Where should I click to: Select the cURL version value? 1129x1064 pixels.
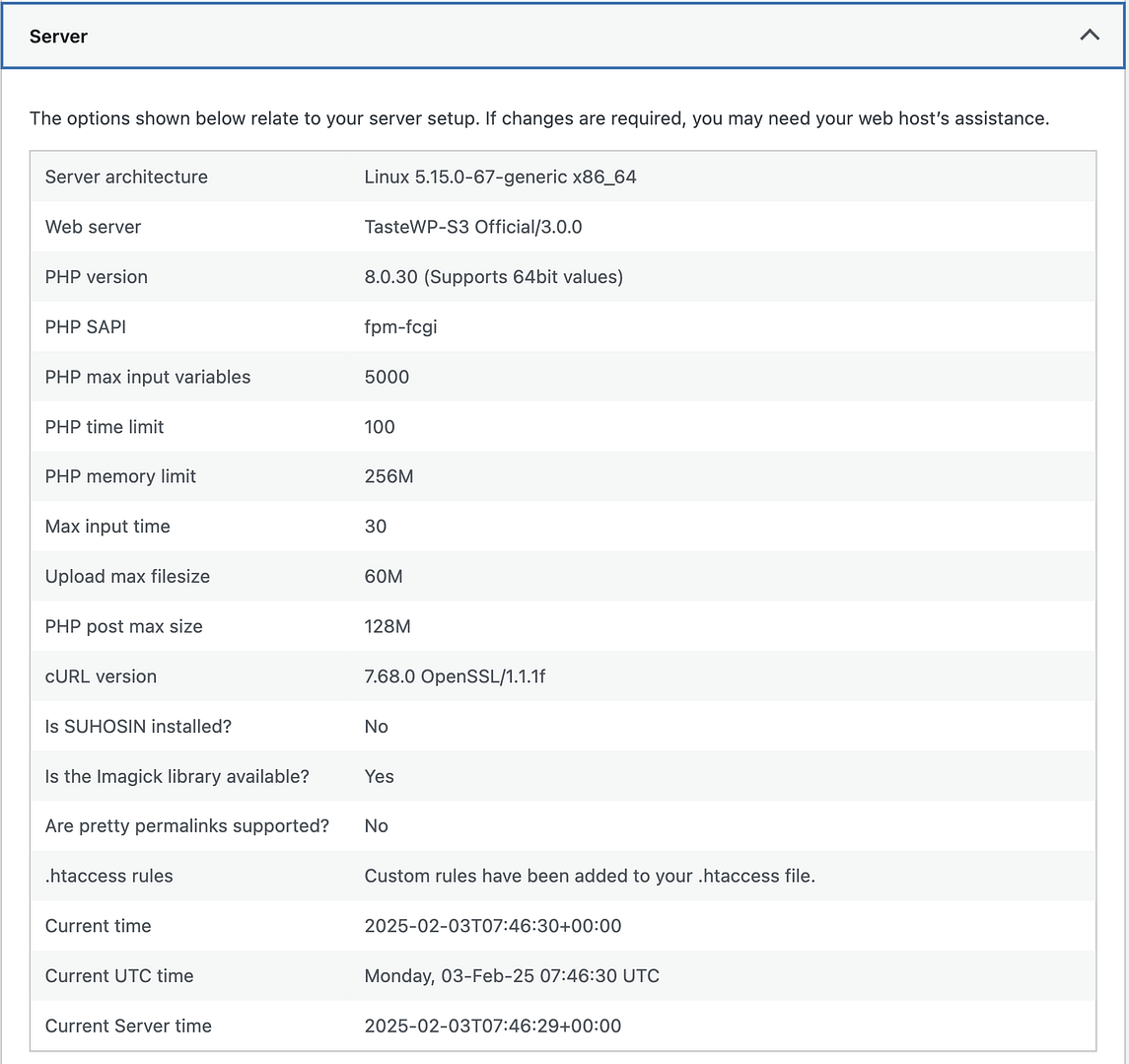455,676
